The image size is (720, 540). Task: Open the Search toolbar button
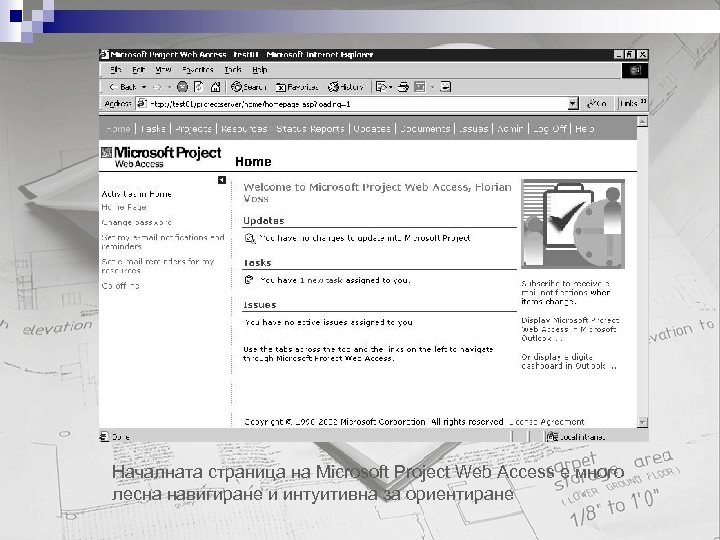pyautogui.click(x=248, y=87)
